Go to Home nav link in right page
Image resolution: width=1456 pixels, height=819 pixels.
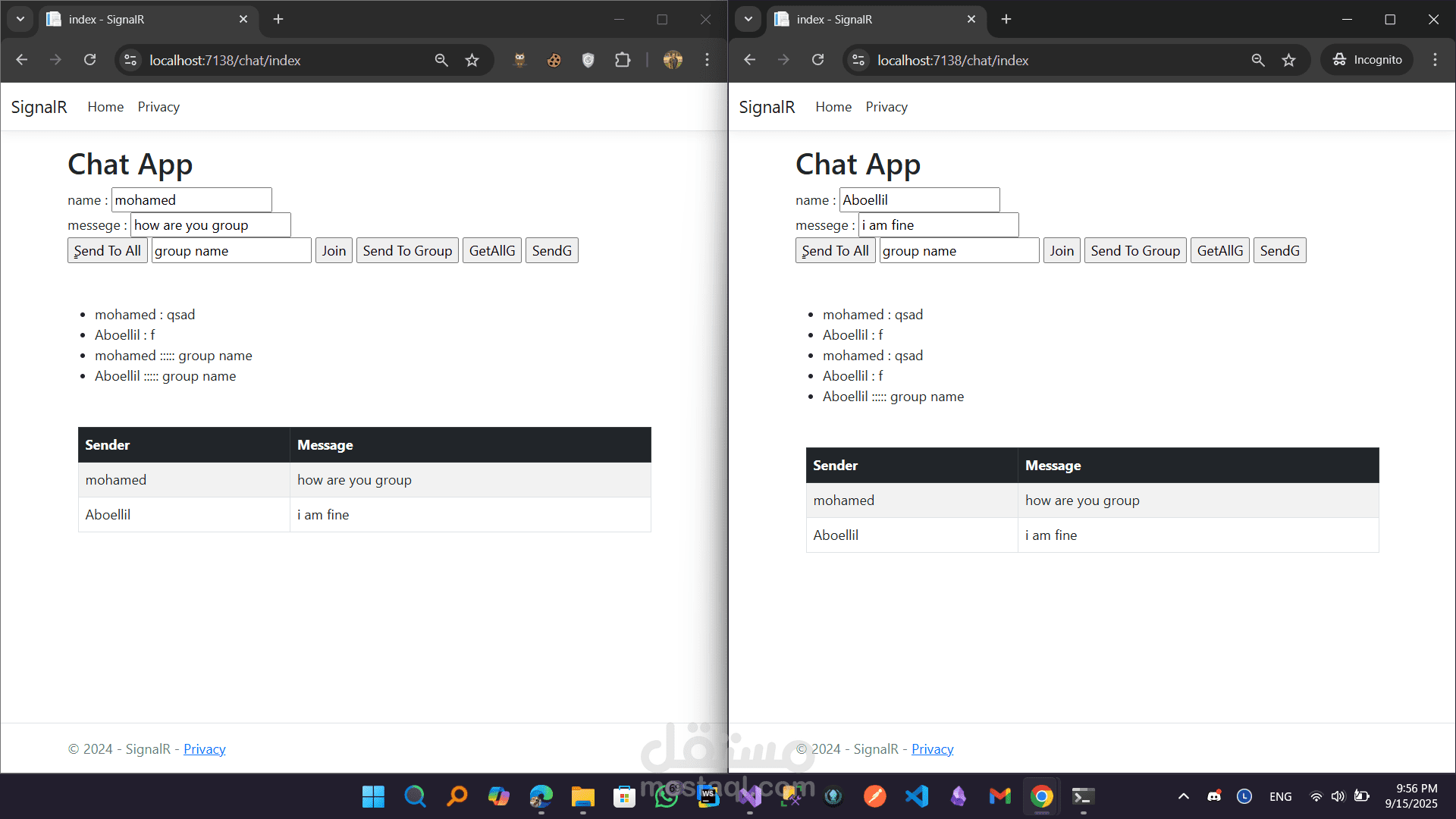point(833,107)
